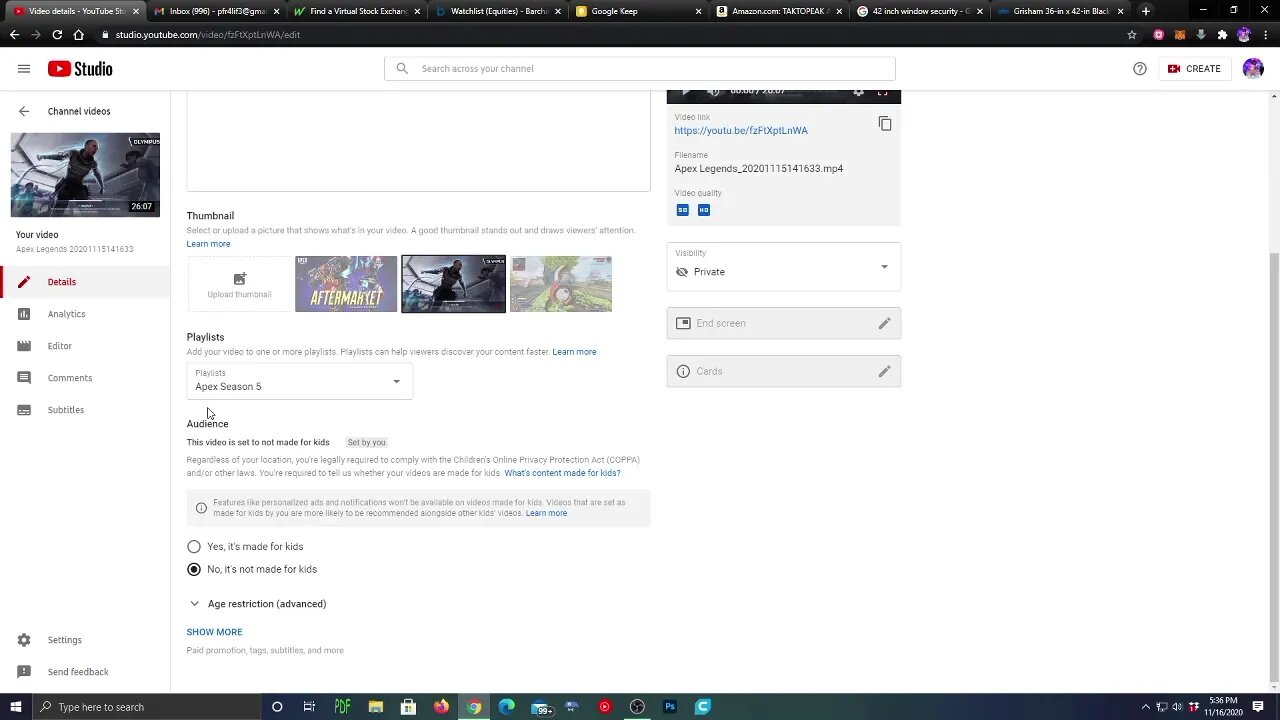
Task: Click the SD video quality badge
Action: point(683,210)
